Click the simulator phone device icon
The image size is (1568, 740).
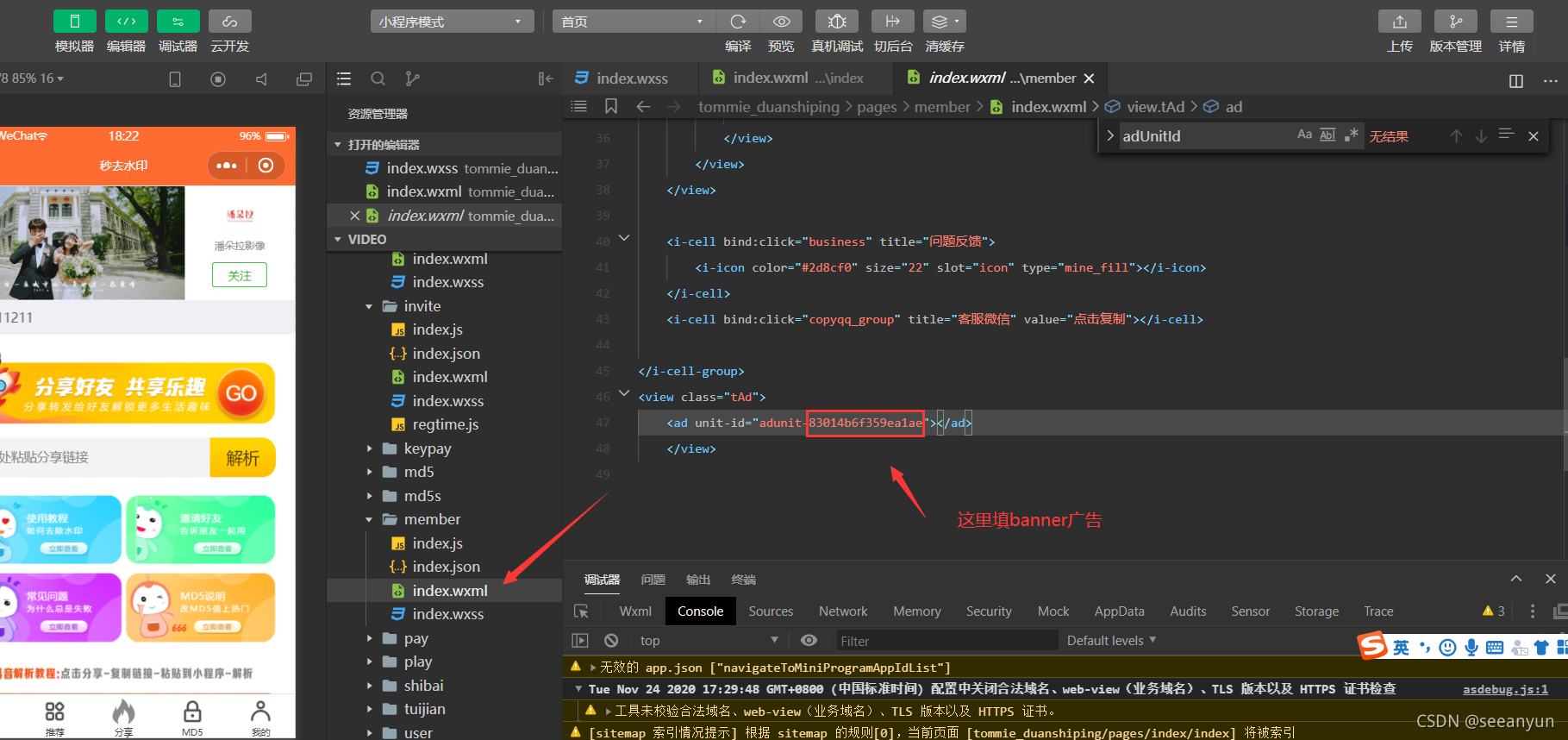pyautogui.click(x=174, y=79)
